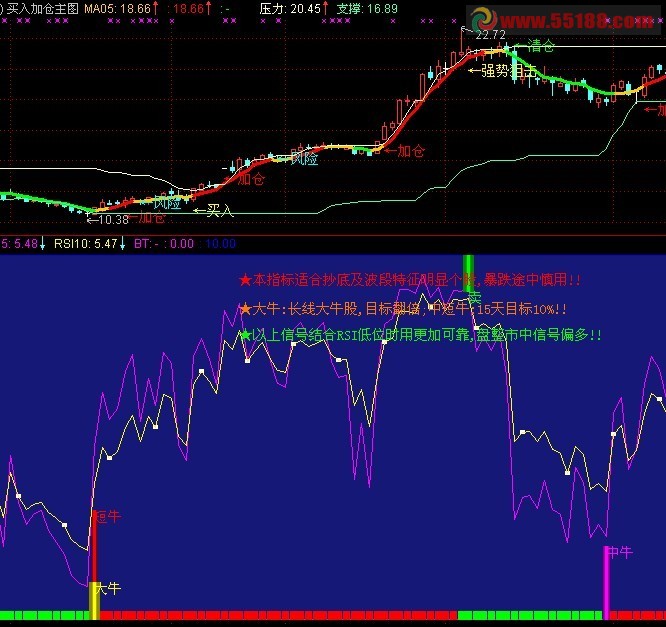Click the magenta 中牛 signal bar
The image size is (666, 627).
point(607,582)
